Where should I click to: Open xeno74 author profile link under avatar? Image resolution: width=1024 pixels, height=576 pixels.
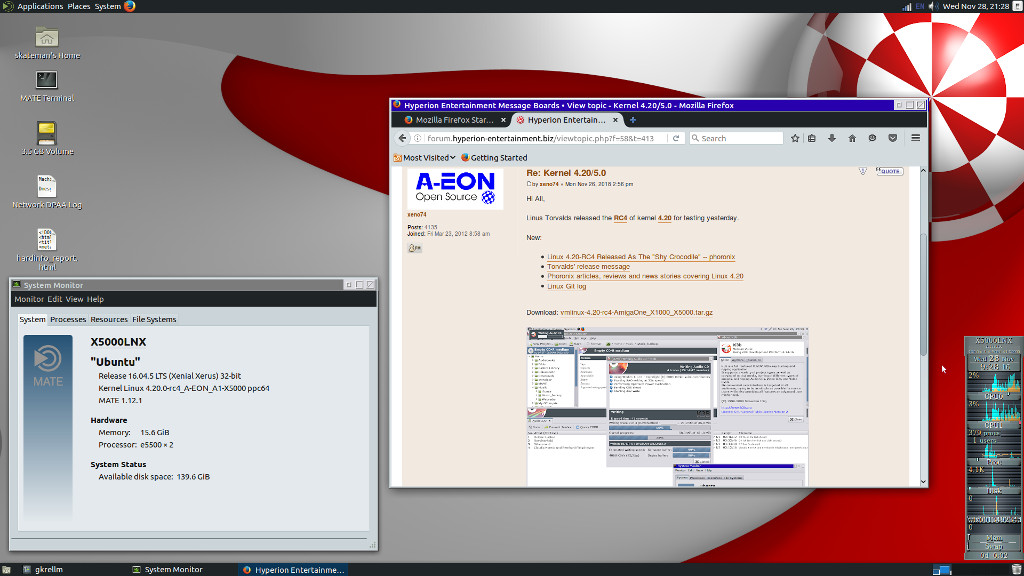(417, 215)
